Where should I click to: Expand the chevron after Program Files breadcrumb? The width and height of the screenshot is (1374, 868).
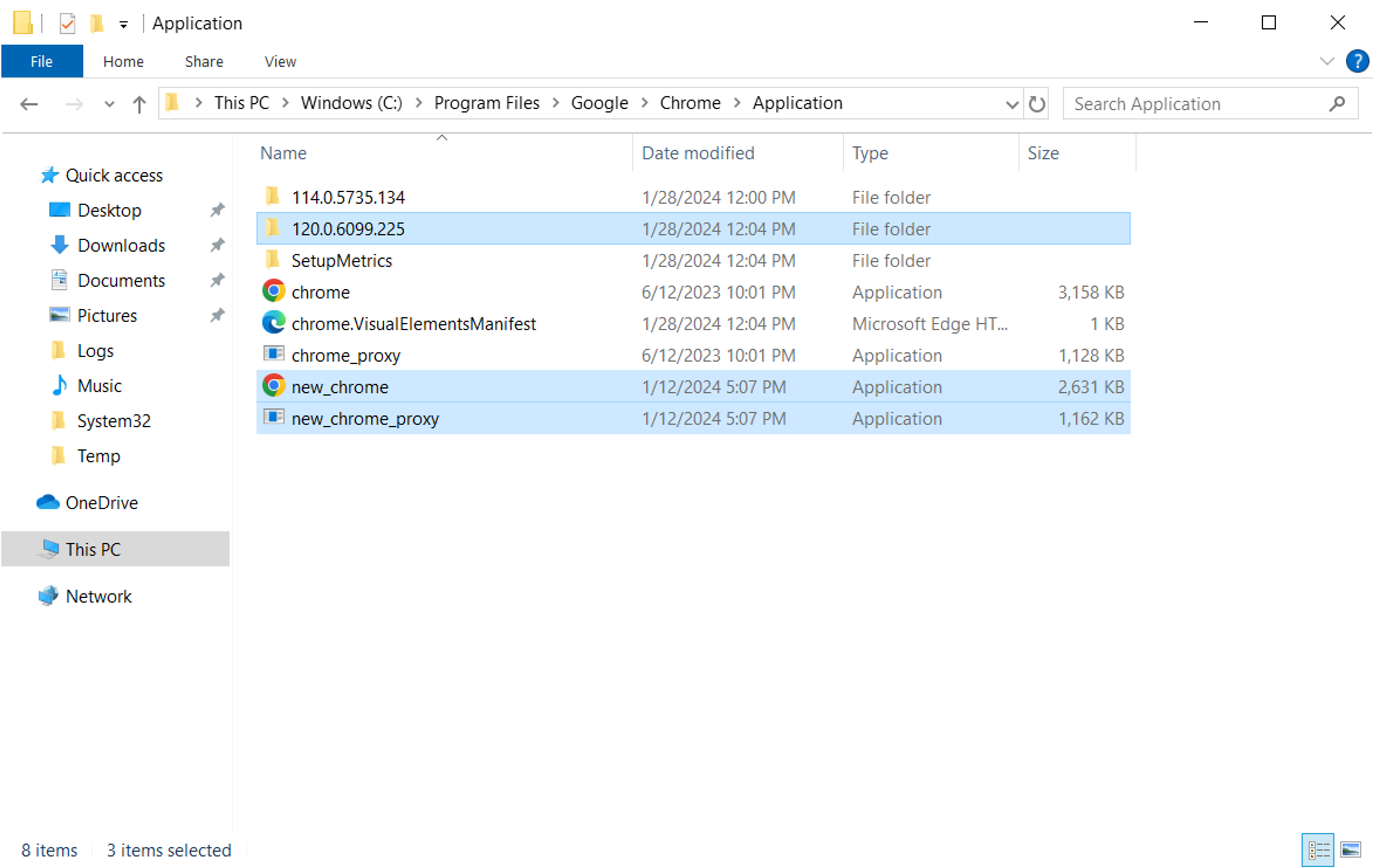[x=555, y=103]
